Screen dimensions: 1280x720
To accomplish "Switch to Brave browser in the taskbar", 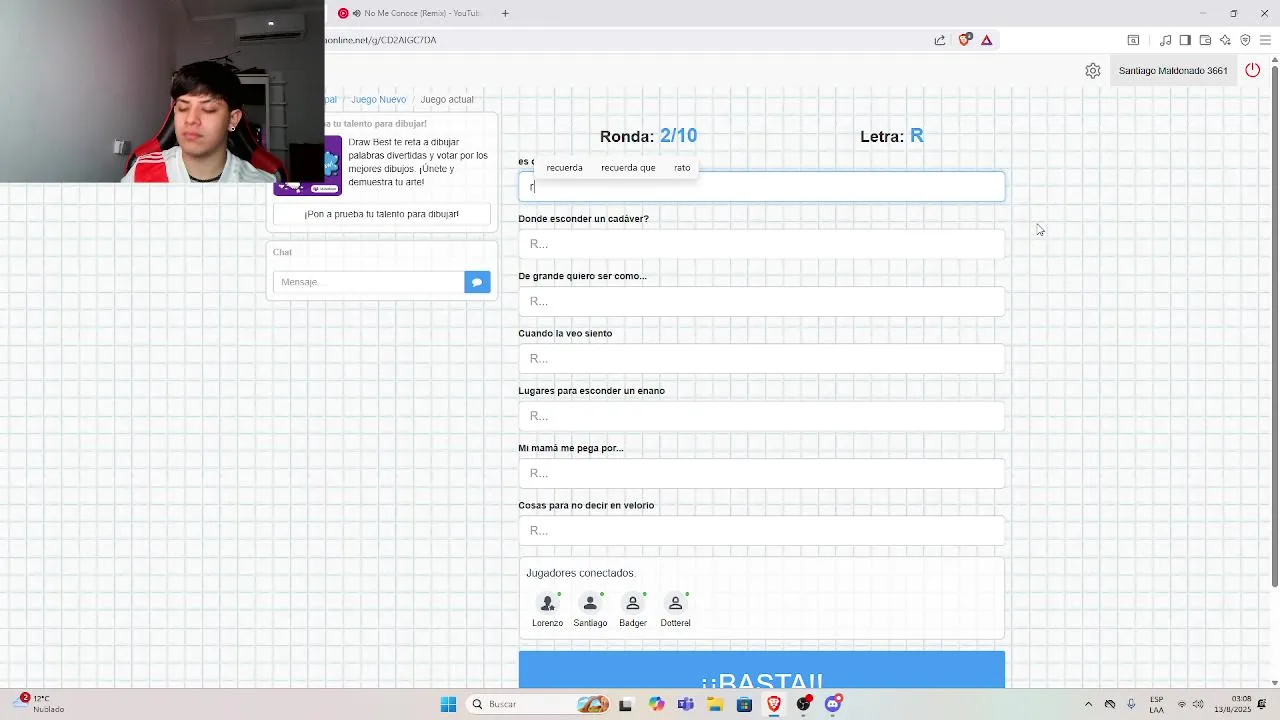I will pos(773,704).
